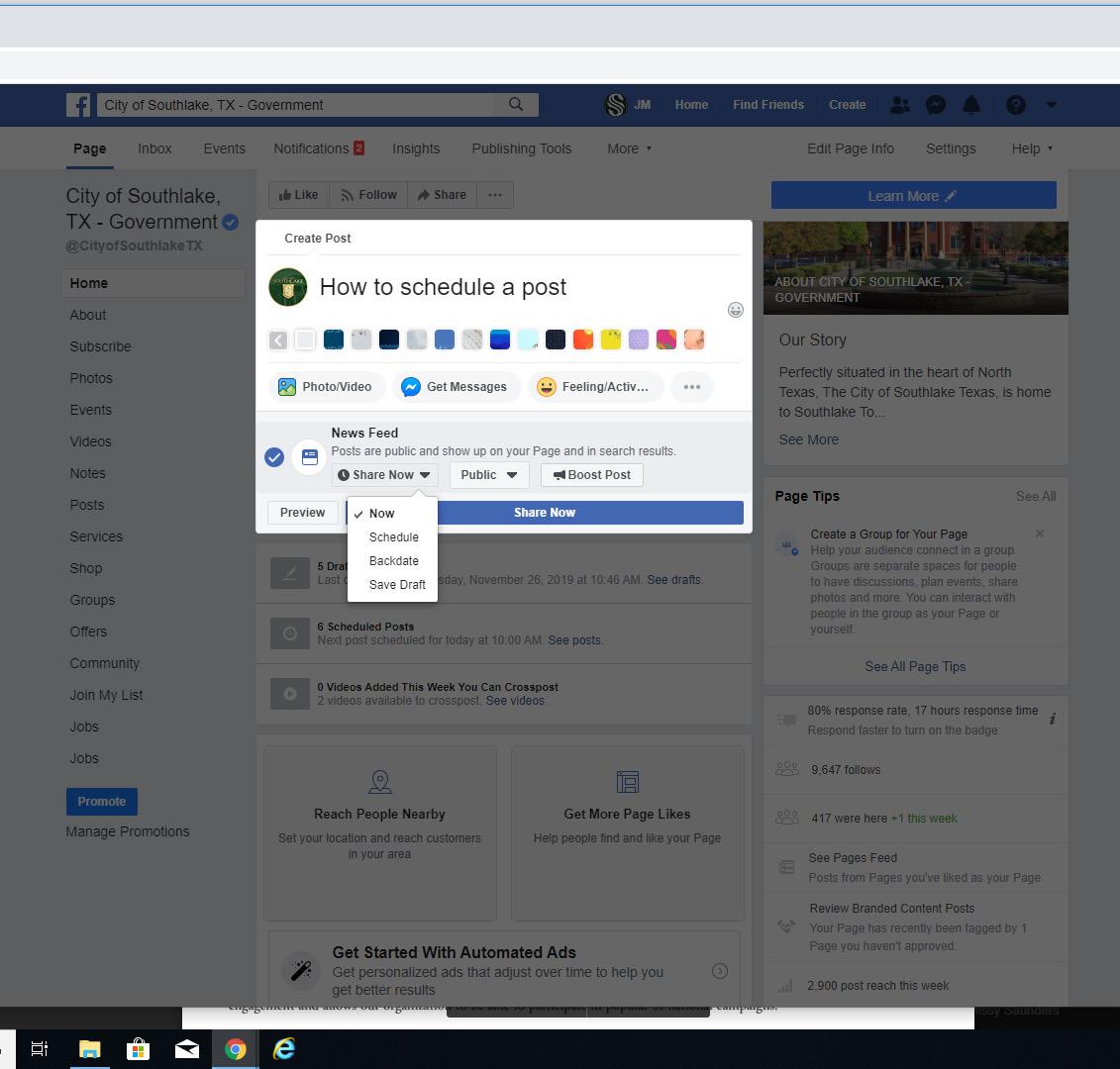Click the See drafts link

[673, 580]
